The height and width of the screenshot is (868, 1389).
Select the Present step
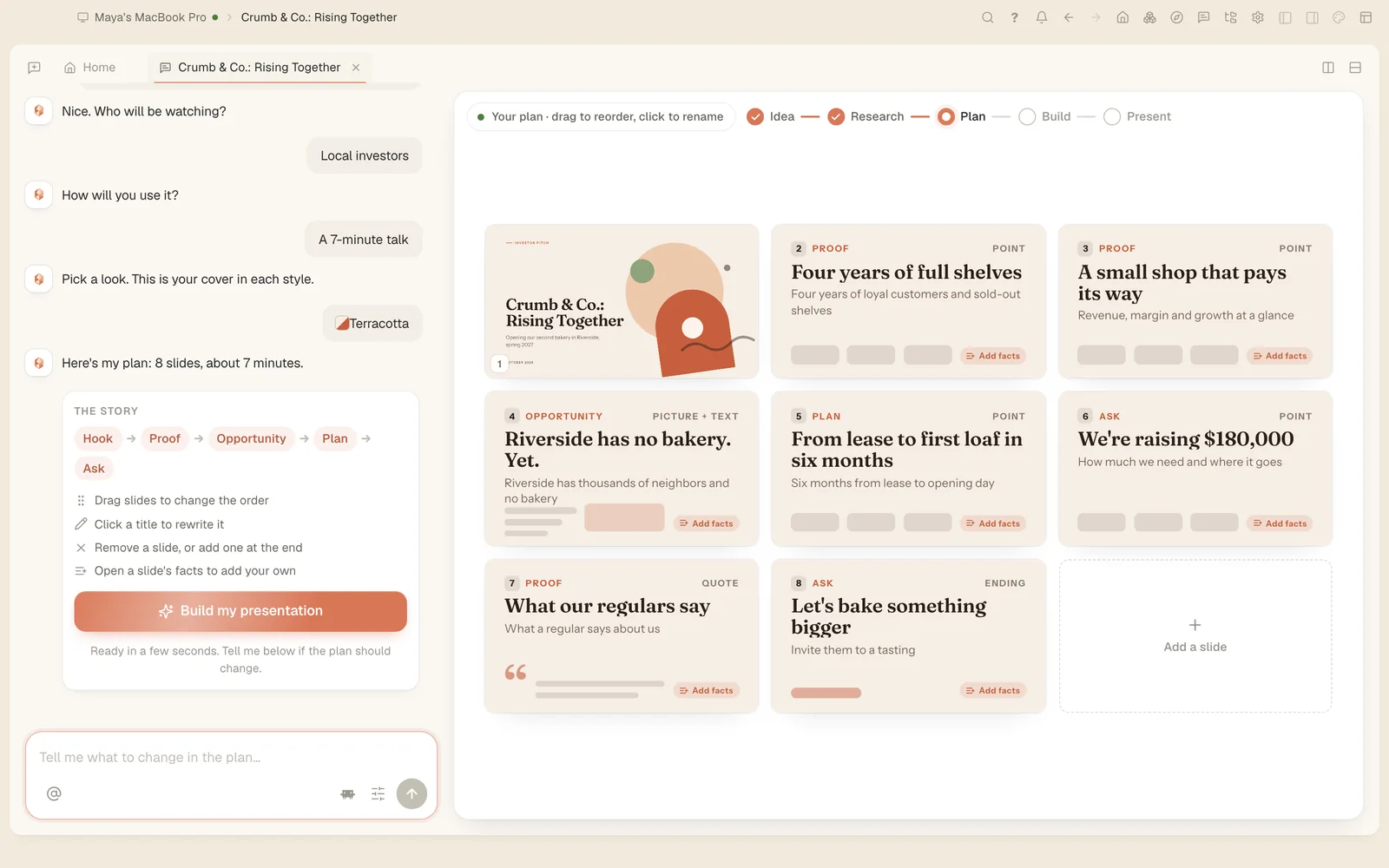point(1137,116)
